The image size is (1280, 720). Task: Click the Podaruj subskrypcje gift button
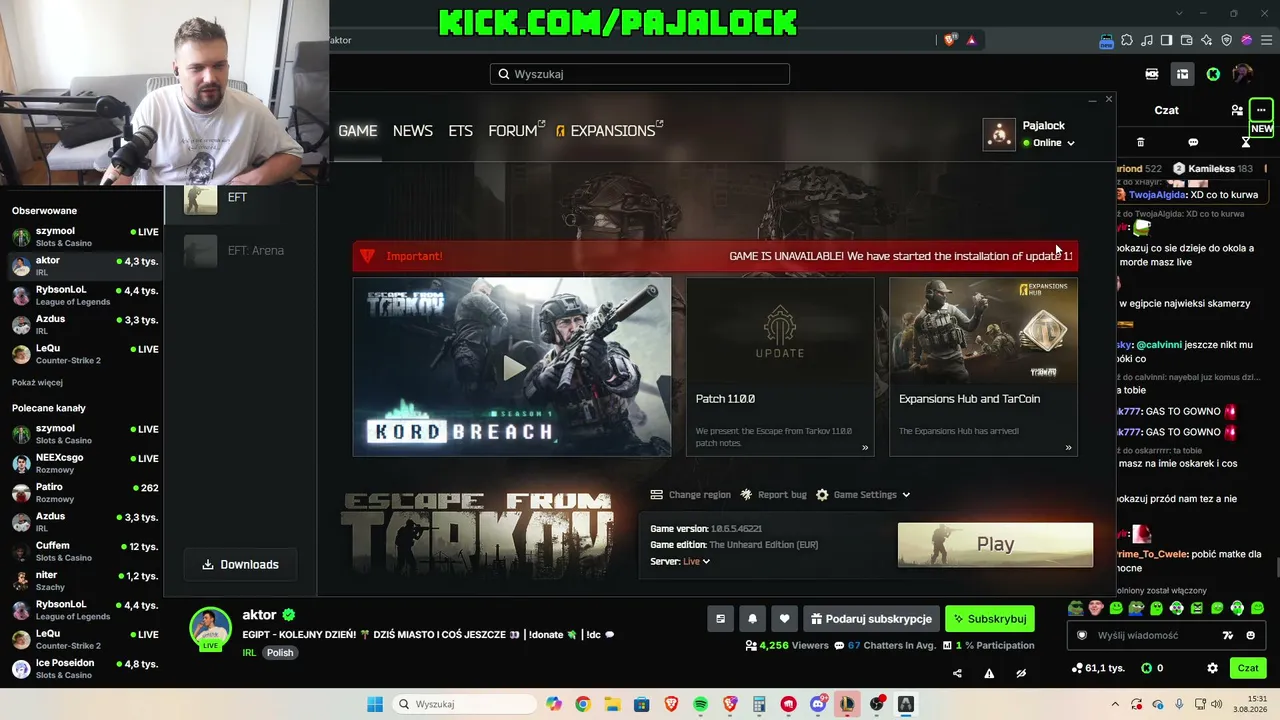pyautogui.click(x=871, y=619)
